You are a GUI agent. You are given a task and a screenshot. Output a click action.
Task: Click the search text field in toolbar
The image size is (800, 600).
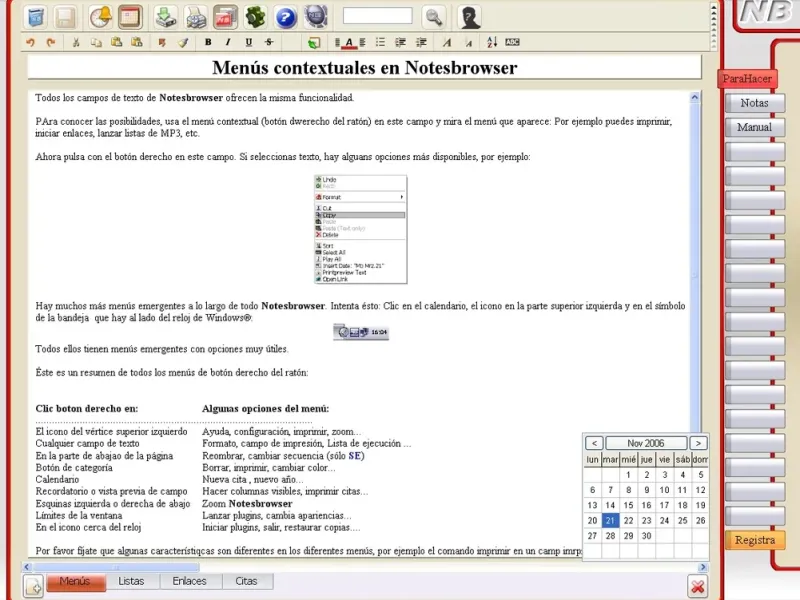[x=378, y=16]
